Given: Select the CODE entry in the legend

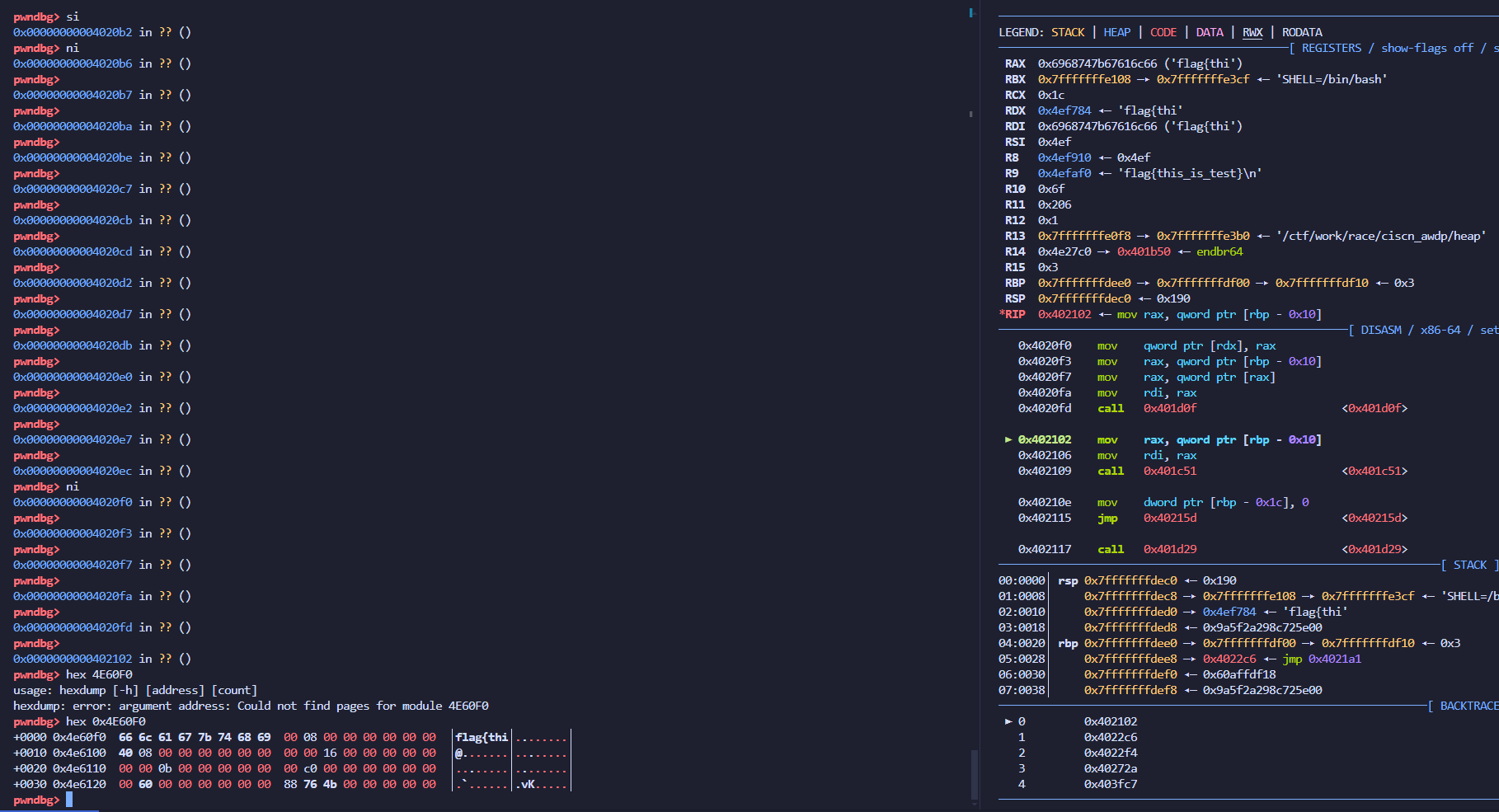Looking at the screenshot, I should [1163, 32].
